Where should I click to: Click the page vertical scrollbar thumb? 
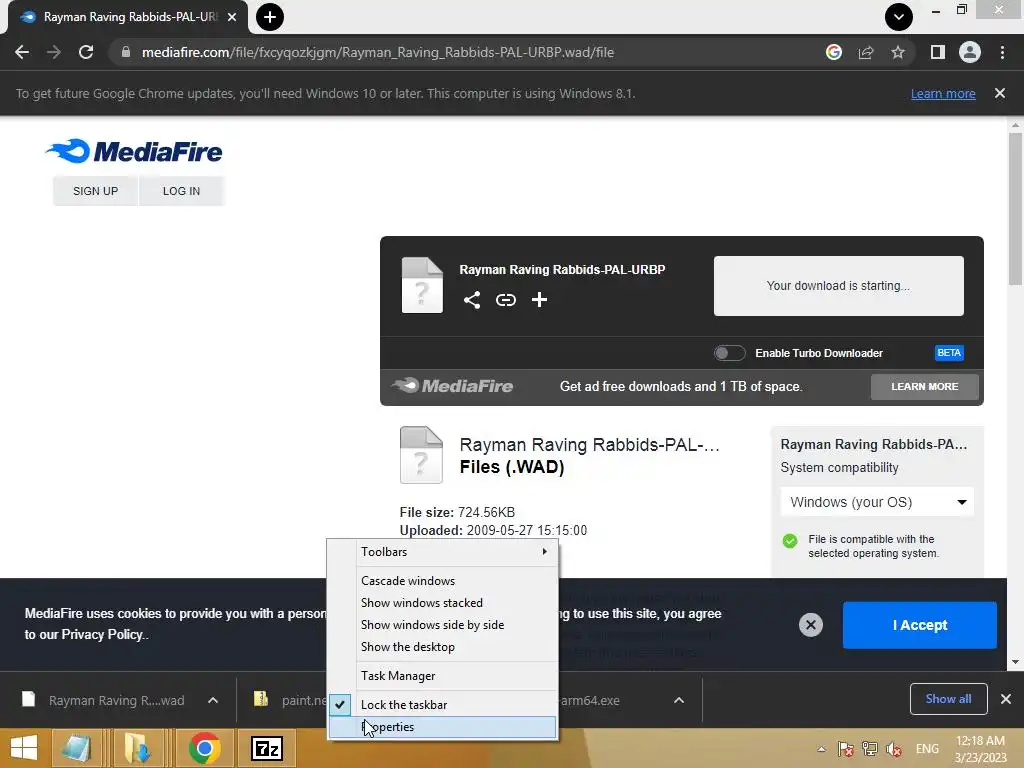(1015, 209)
